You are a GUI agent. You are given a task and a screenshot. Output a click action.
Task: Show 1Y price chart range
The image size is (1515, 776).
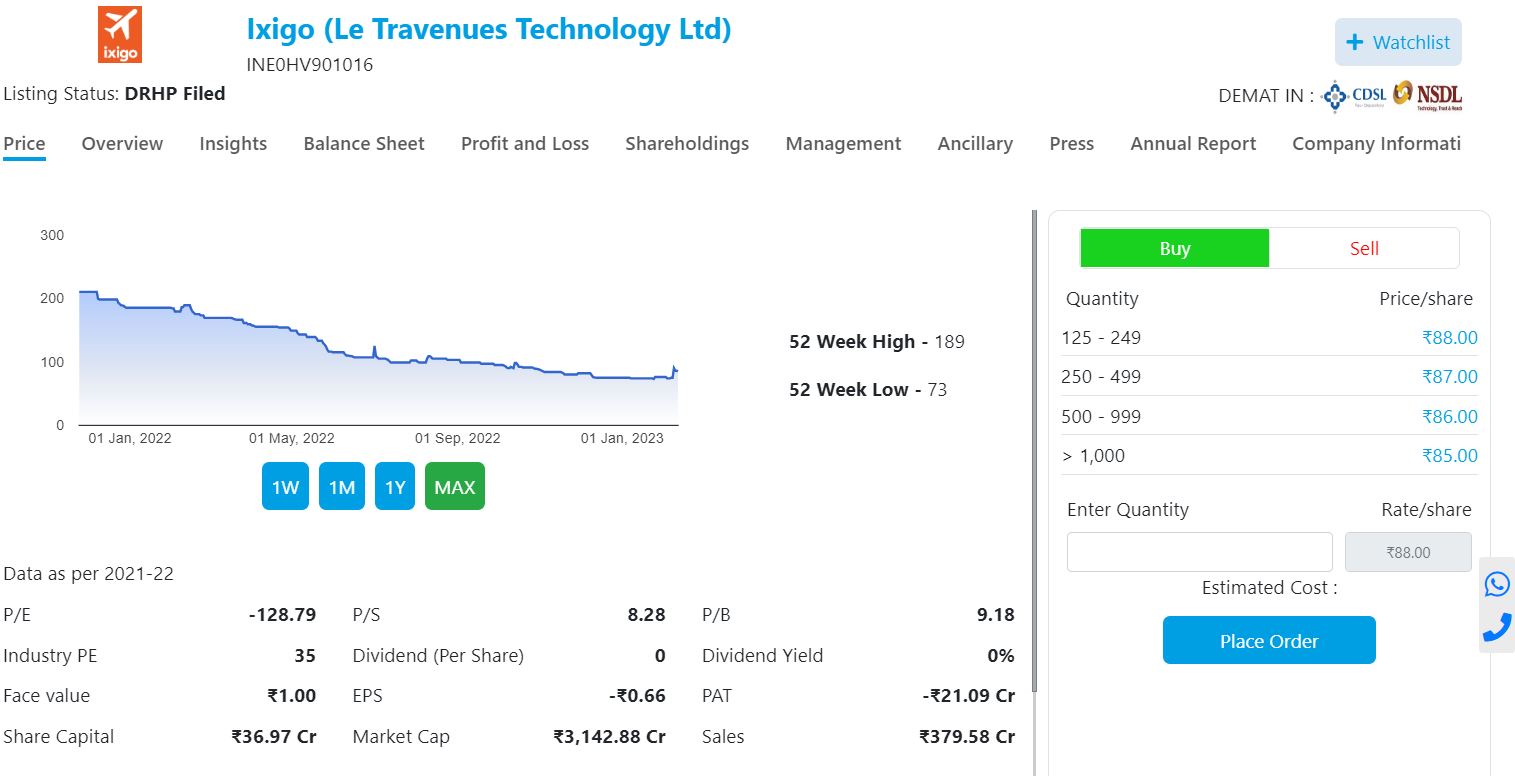click(x=395, y=487)
